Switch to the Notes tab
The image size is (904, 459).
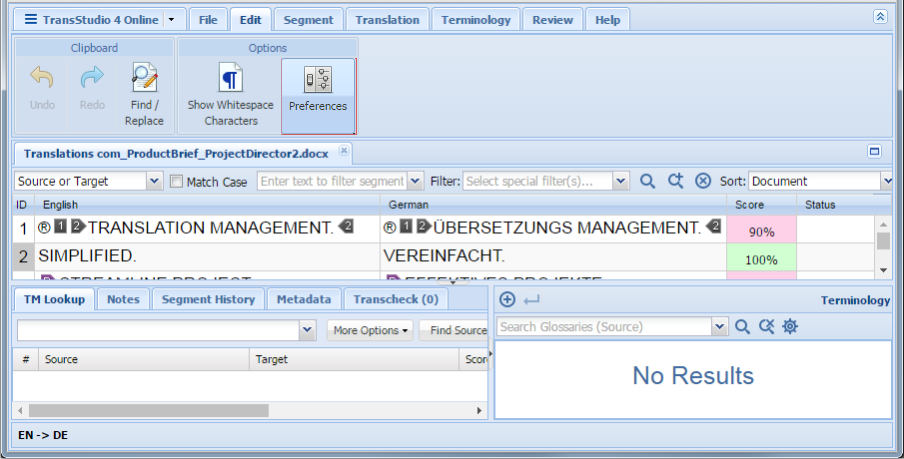[x=123, y=299]
